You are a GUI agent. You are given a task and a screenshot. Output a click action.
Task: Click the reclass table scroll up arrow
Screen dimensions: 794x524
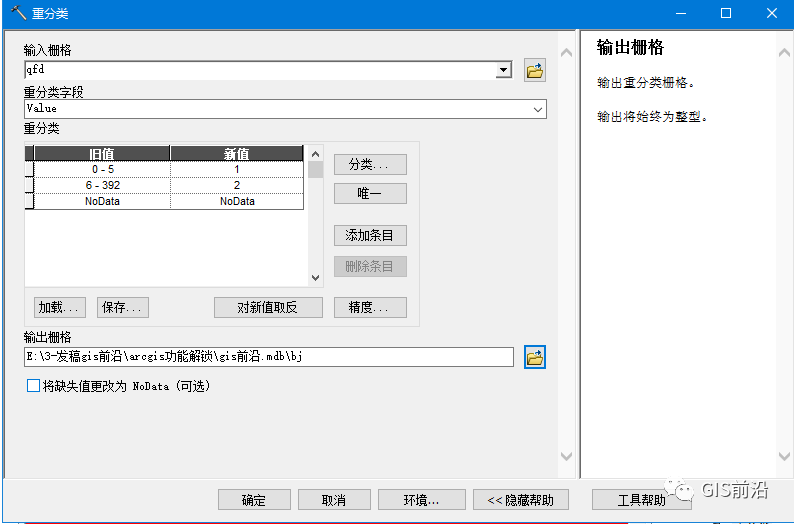tap(315, 153)
